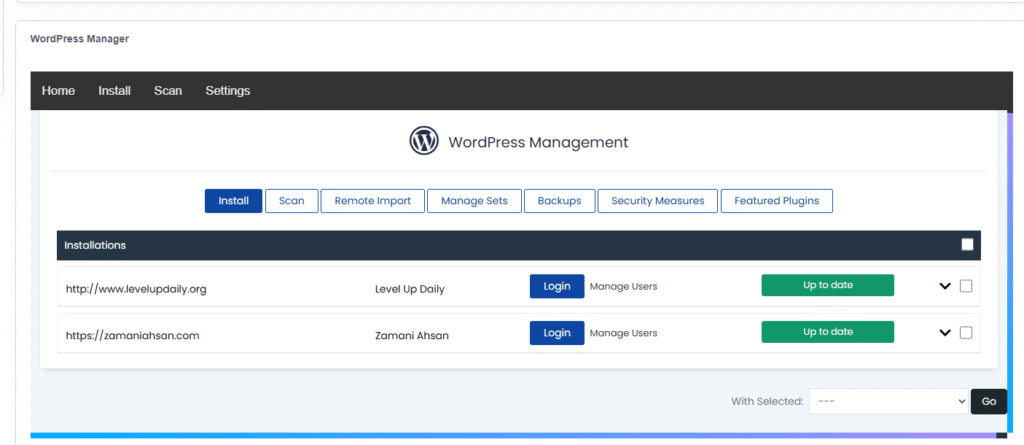Open the Manage Sets tab
This screenshot has height=445, width=1024.
tap(474, 201)
